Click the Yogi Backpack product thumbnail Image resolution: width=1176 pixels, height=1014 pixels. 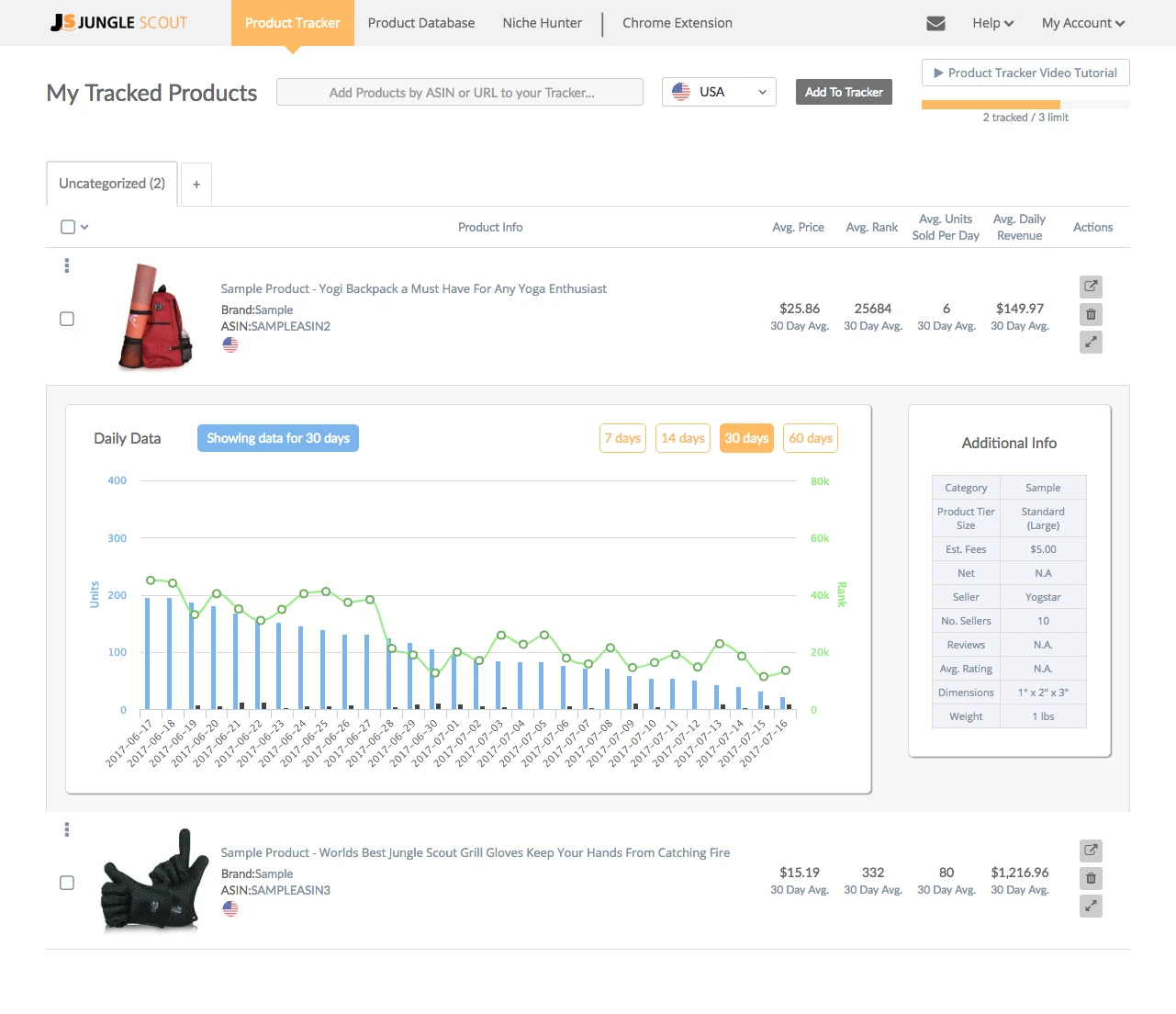point(155,317)
